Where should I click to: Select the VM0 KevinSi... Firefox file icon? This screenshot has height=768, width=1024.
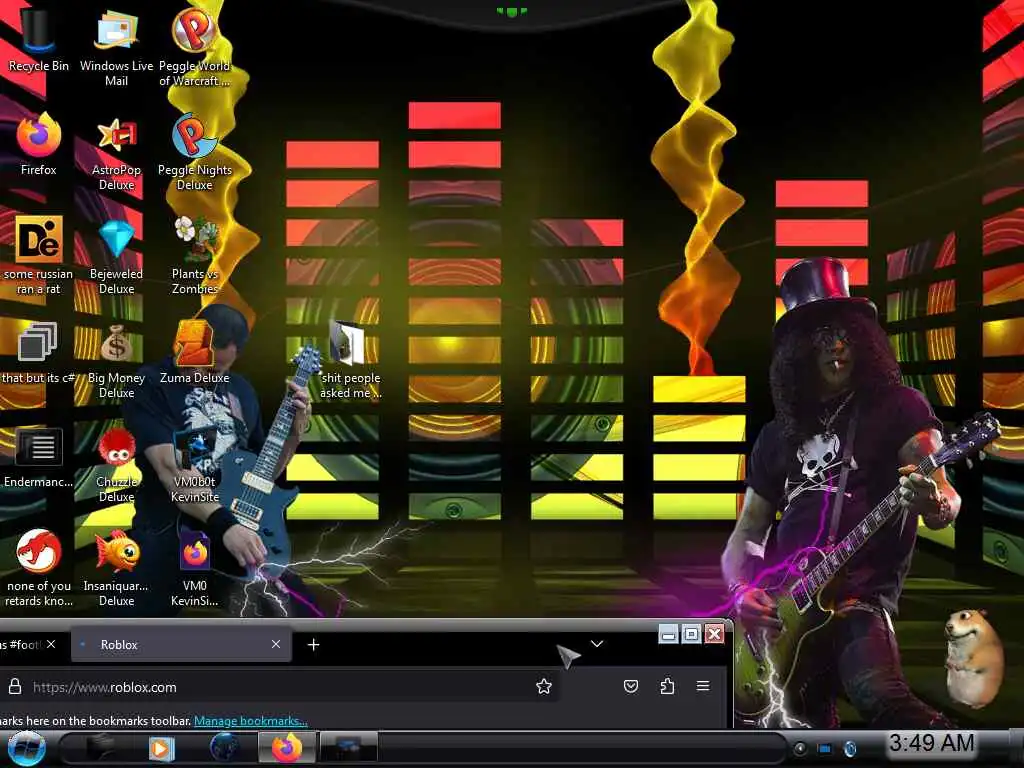[195, 568]
